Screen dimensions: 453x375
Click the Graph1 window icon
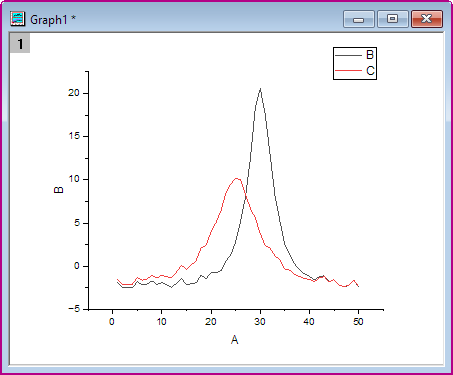pyautogui.click(x=18, y=19)
